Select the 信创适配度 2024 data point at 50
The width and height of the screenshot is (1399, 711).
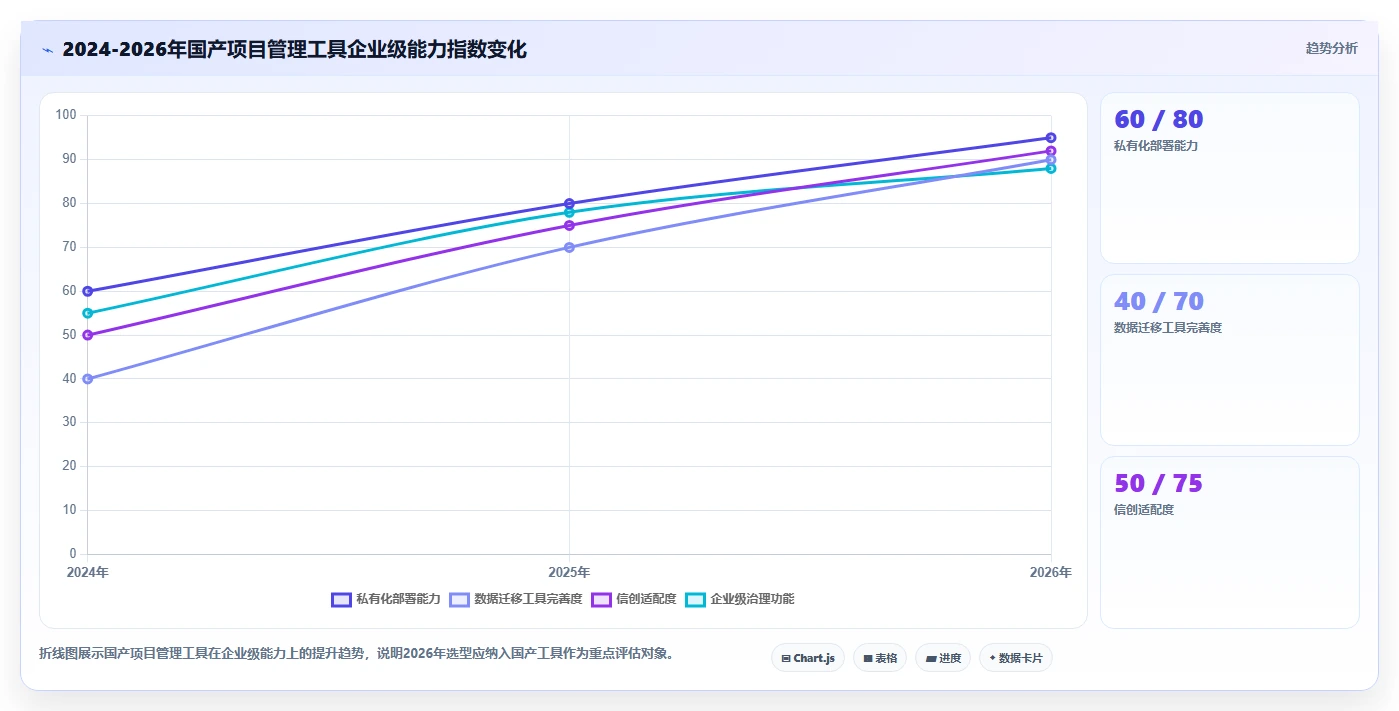88,335
